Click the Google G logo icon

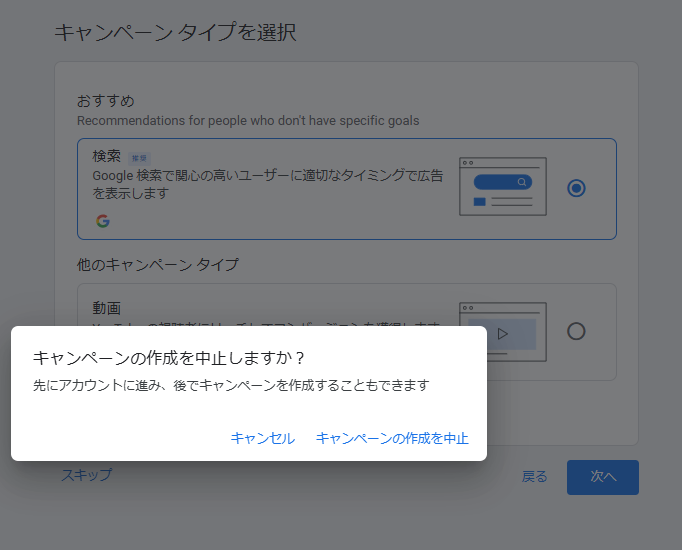pos(103,221)
